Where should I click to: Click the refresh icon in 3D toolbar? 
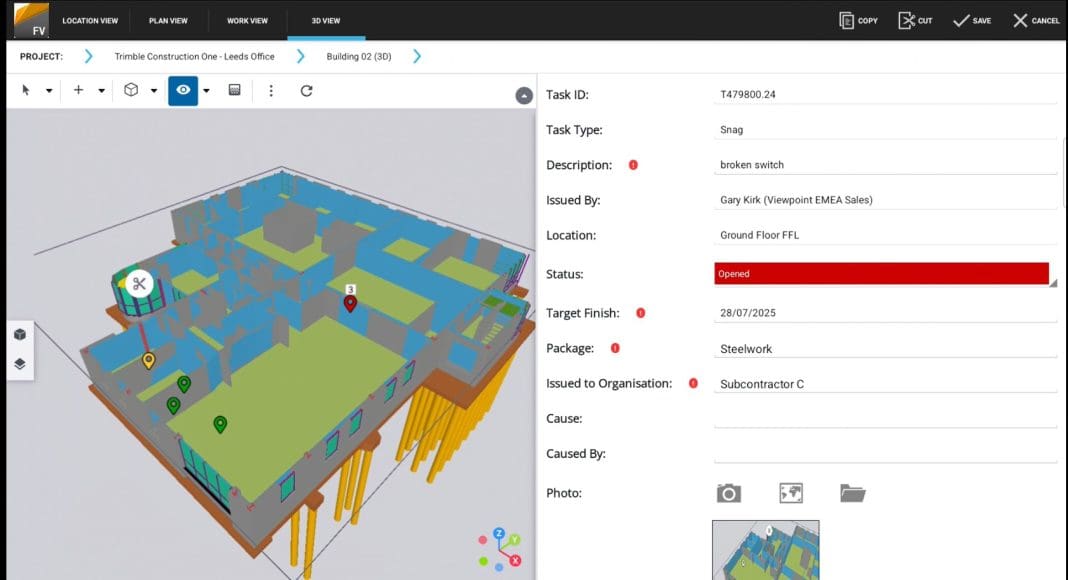[x=307, y=90]
